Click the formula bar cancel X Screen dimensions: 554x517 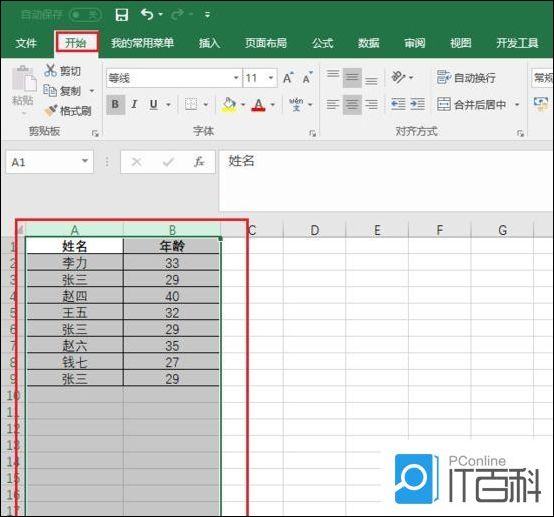coord(136,162)
